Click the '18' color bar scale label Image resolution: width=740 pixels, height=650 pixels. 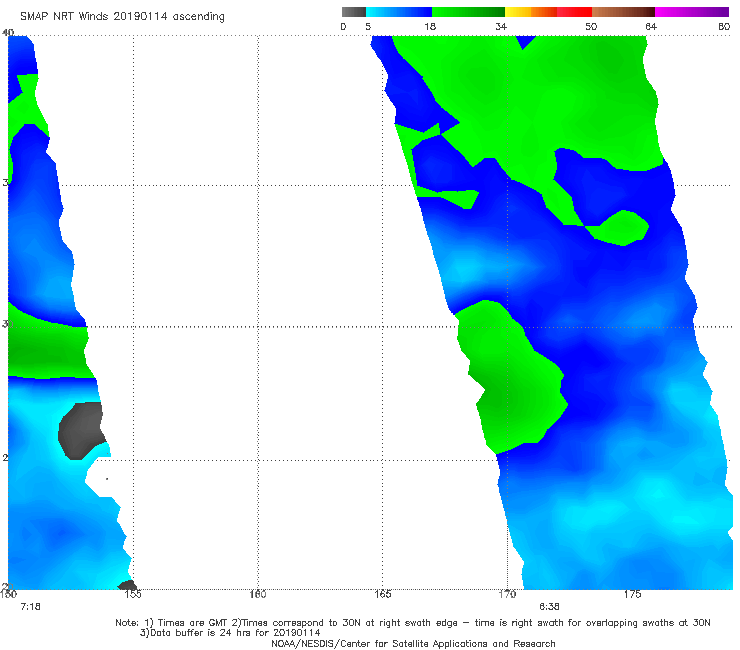429,26
